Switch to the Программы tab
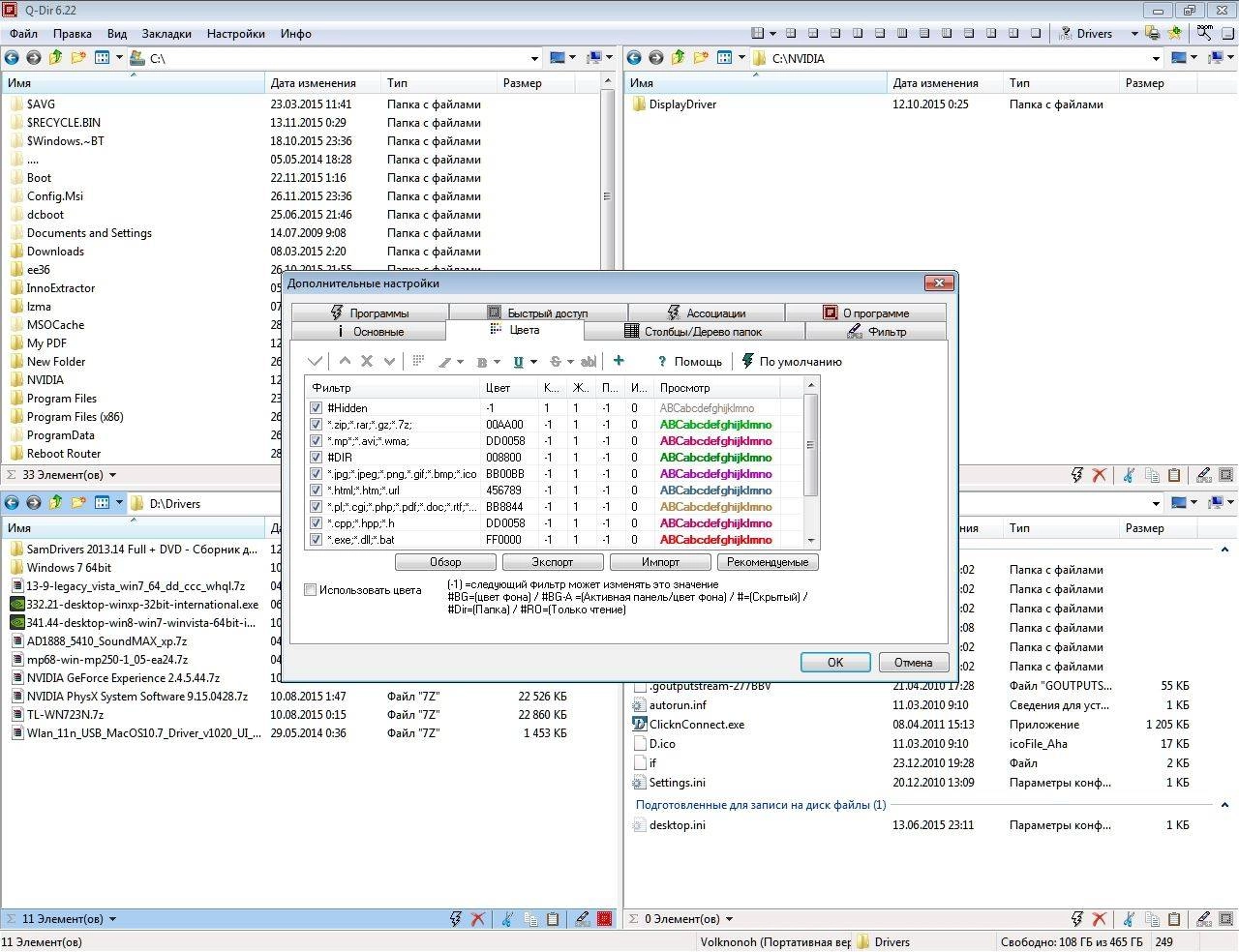1239x952 pixels. click(369, 312)
